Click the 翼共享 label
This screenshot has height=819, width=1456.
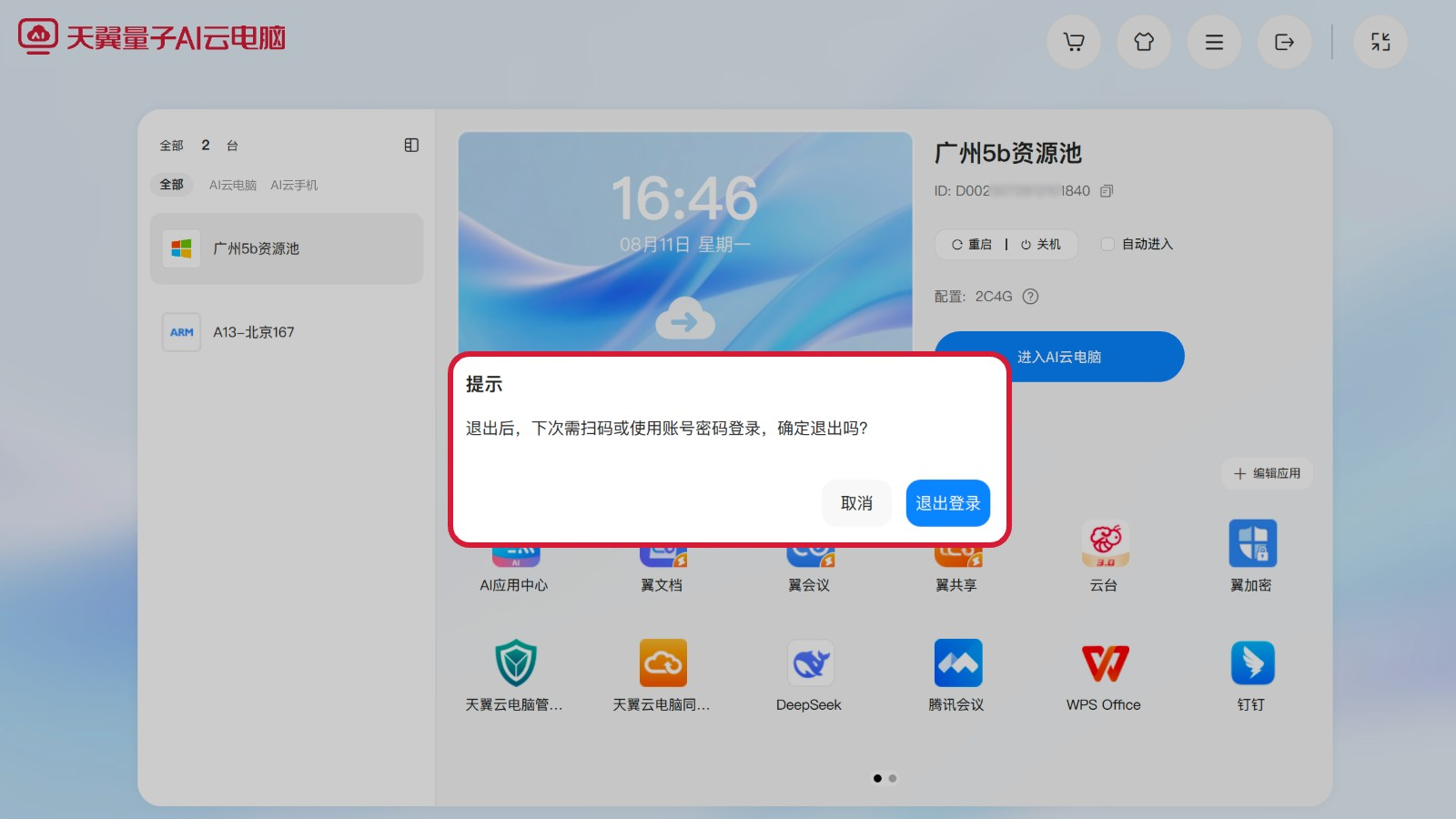coord(956,585)
